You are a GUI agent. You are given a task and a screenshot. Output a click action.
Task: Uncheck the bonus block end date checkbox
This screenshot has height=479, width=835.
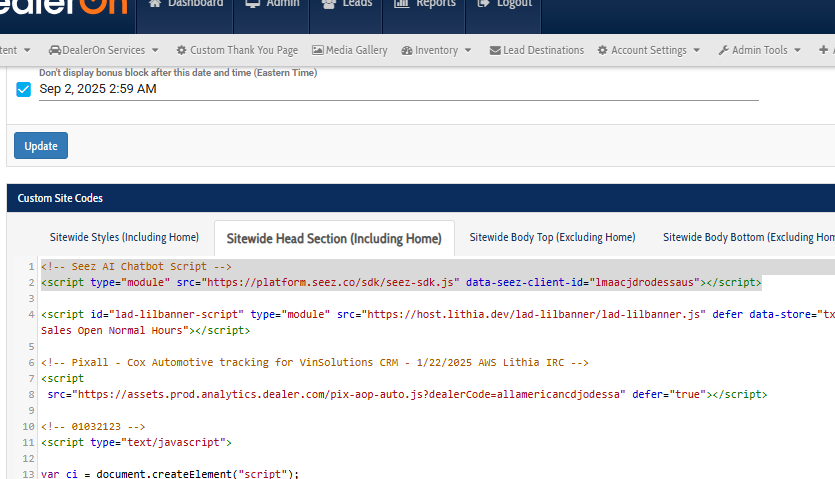tap(23, 89)
